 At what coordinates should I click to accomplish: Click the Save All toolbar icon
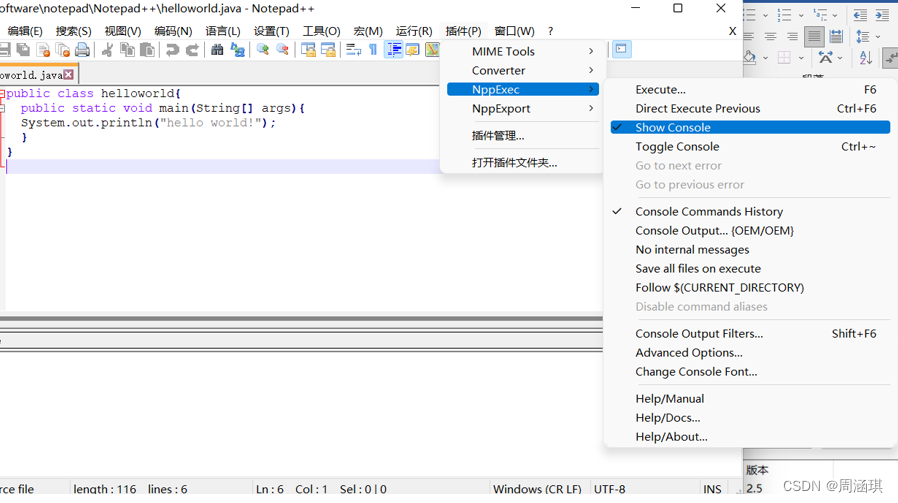pyautogui.click(x=23, y=50)
